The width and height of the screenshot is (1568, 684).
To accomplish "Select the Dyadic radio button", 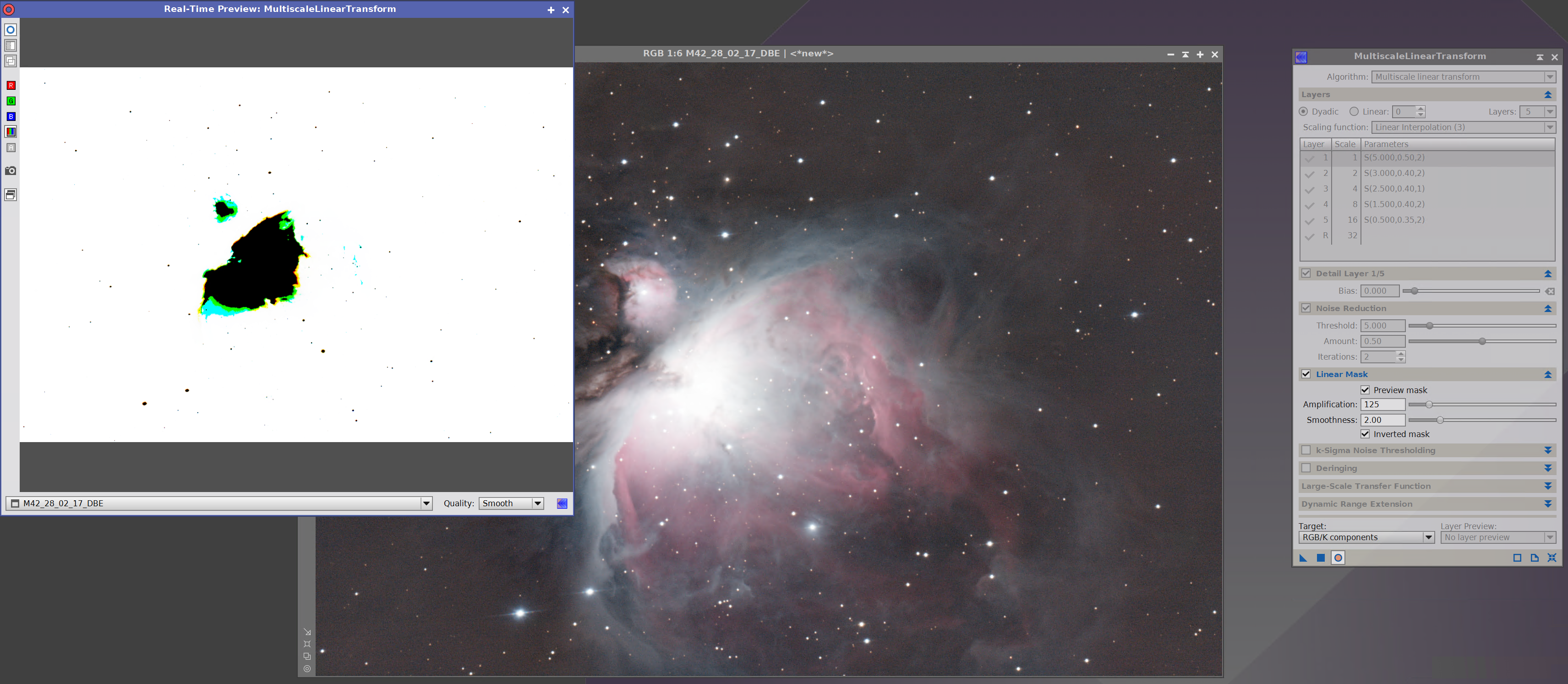I will [x=1303, y=111].
